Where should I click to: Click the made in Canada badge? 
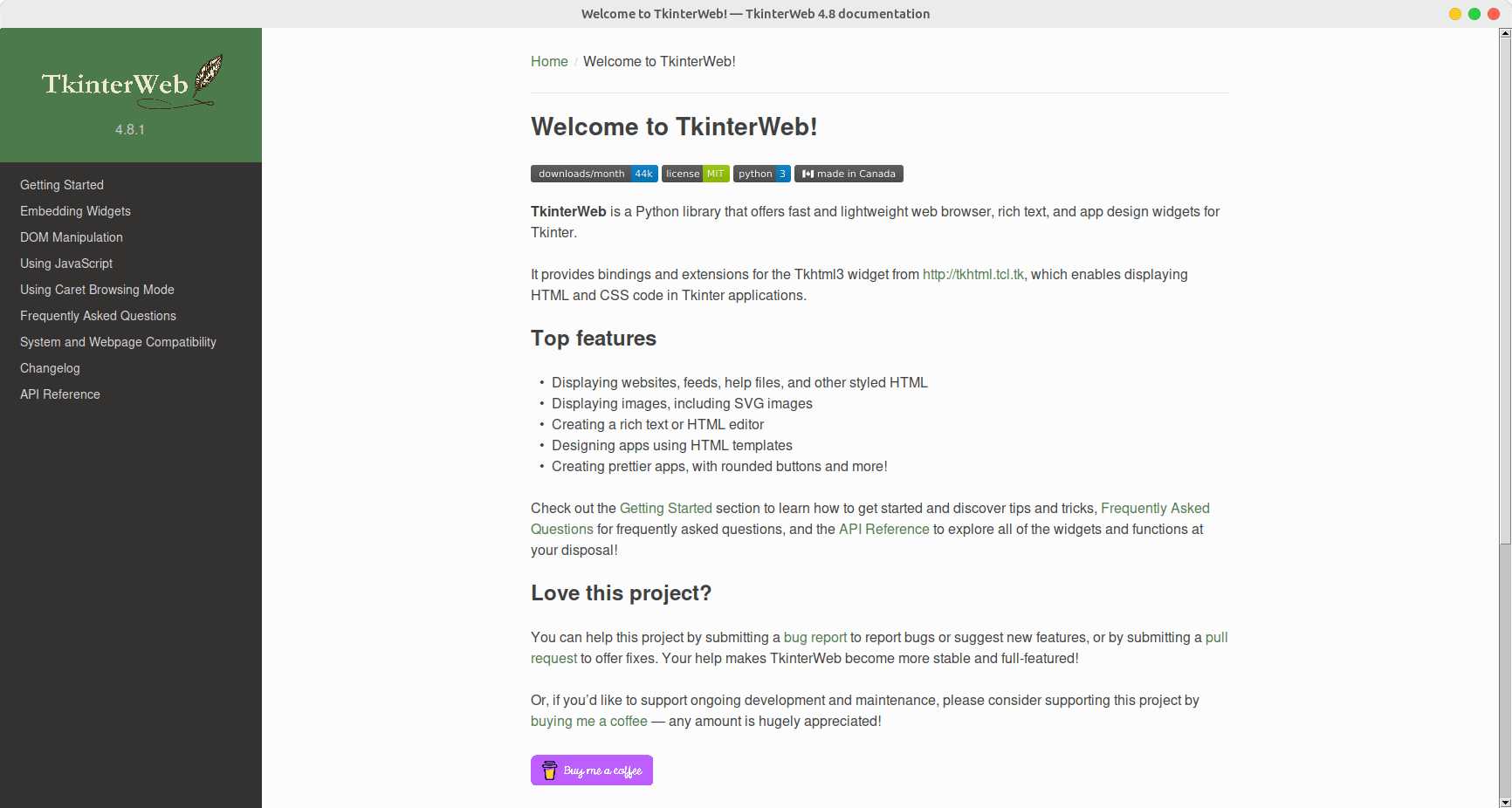point(849,174)
